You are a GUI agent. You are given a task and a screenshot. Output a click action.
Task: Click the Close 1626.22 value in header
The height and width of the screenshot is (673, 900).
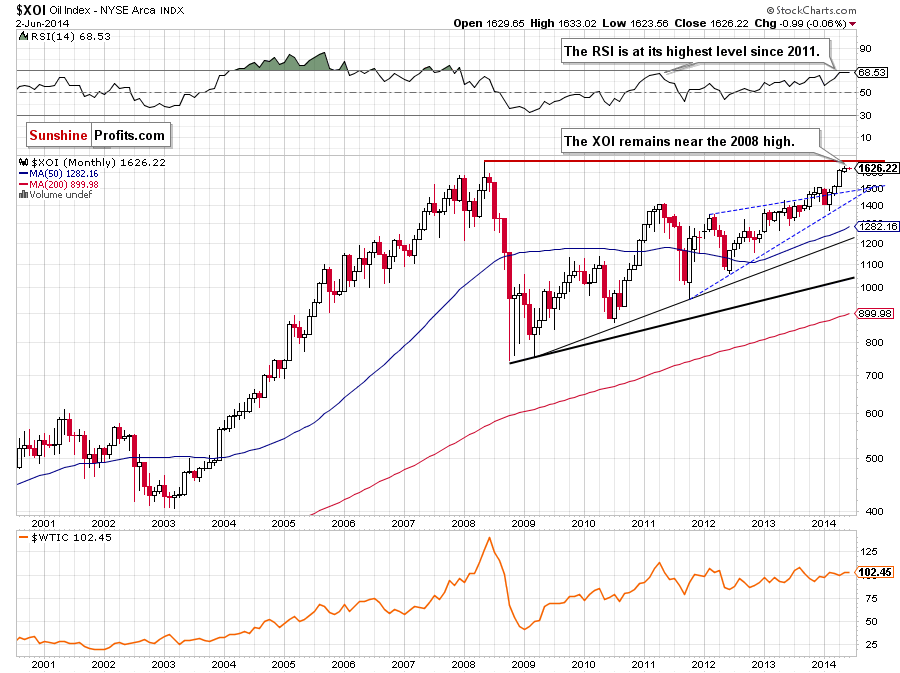coord(711,24)
